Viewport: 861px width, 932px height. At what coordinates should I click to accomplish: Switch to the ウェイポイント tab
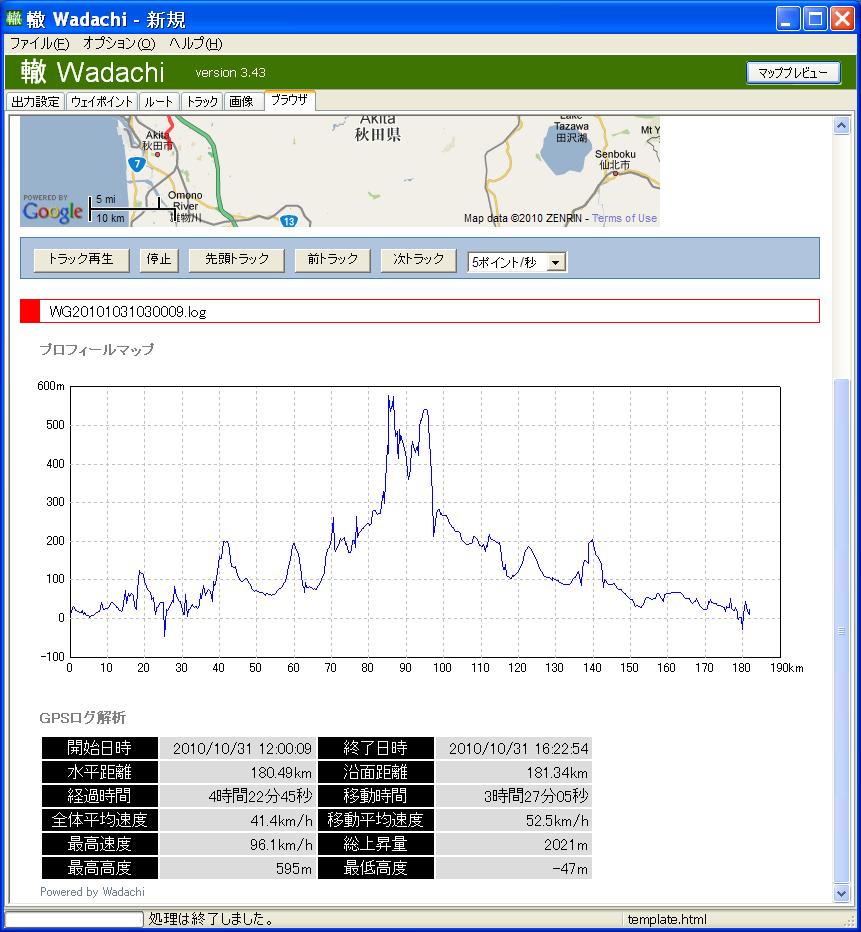[102, 101]
